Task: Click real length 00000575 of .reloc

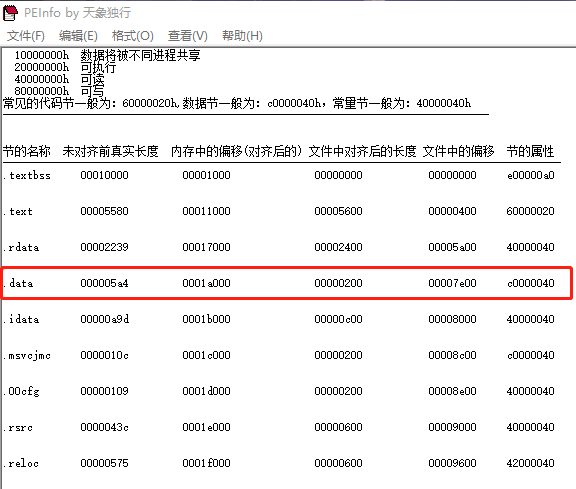Action: [104, 463]
